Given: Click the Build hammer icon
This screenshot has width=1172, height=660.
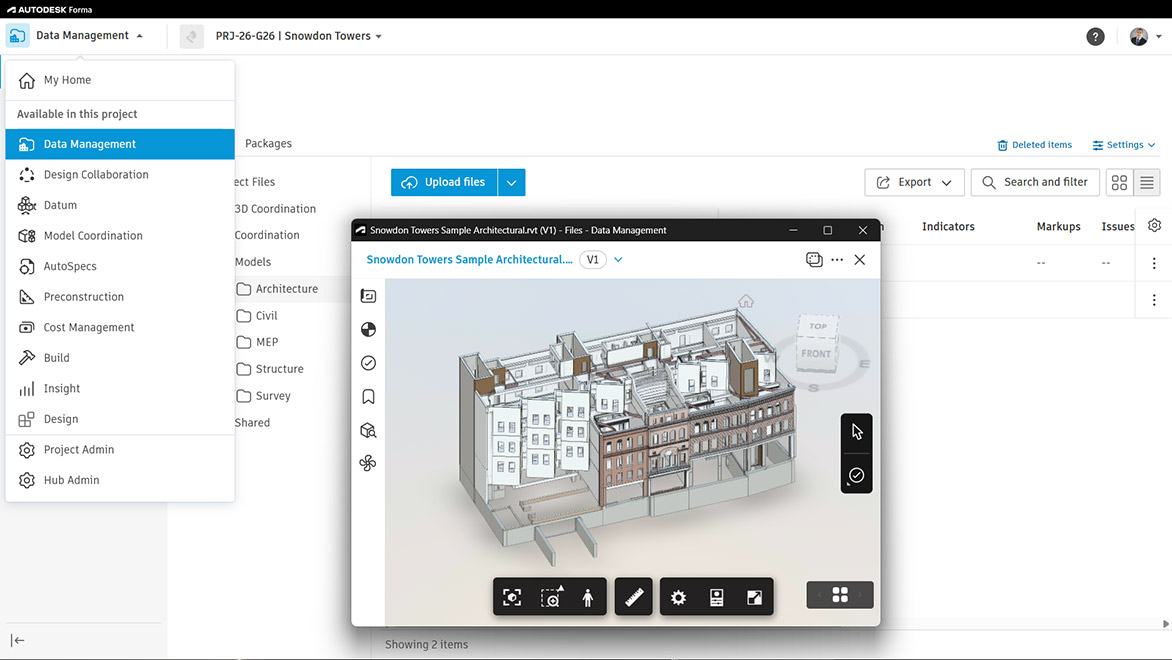Looking at the screenshot, I should tap(27, 358).
